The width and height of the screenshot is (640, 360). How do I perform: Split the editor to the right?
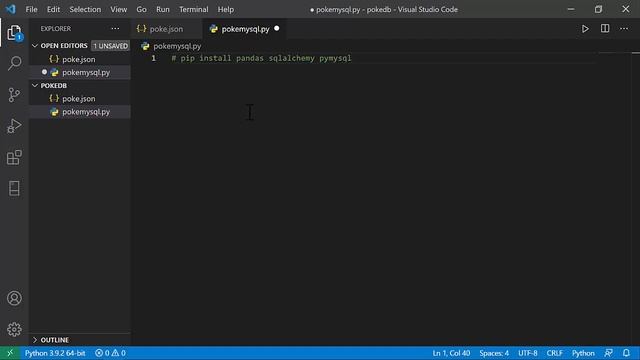pos(604,29)
